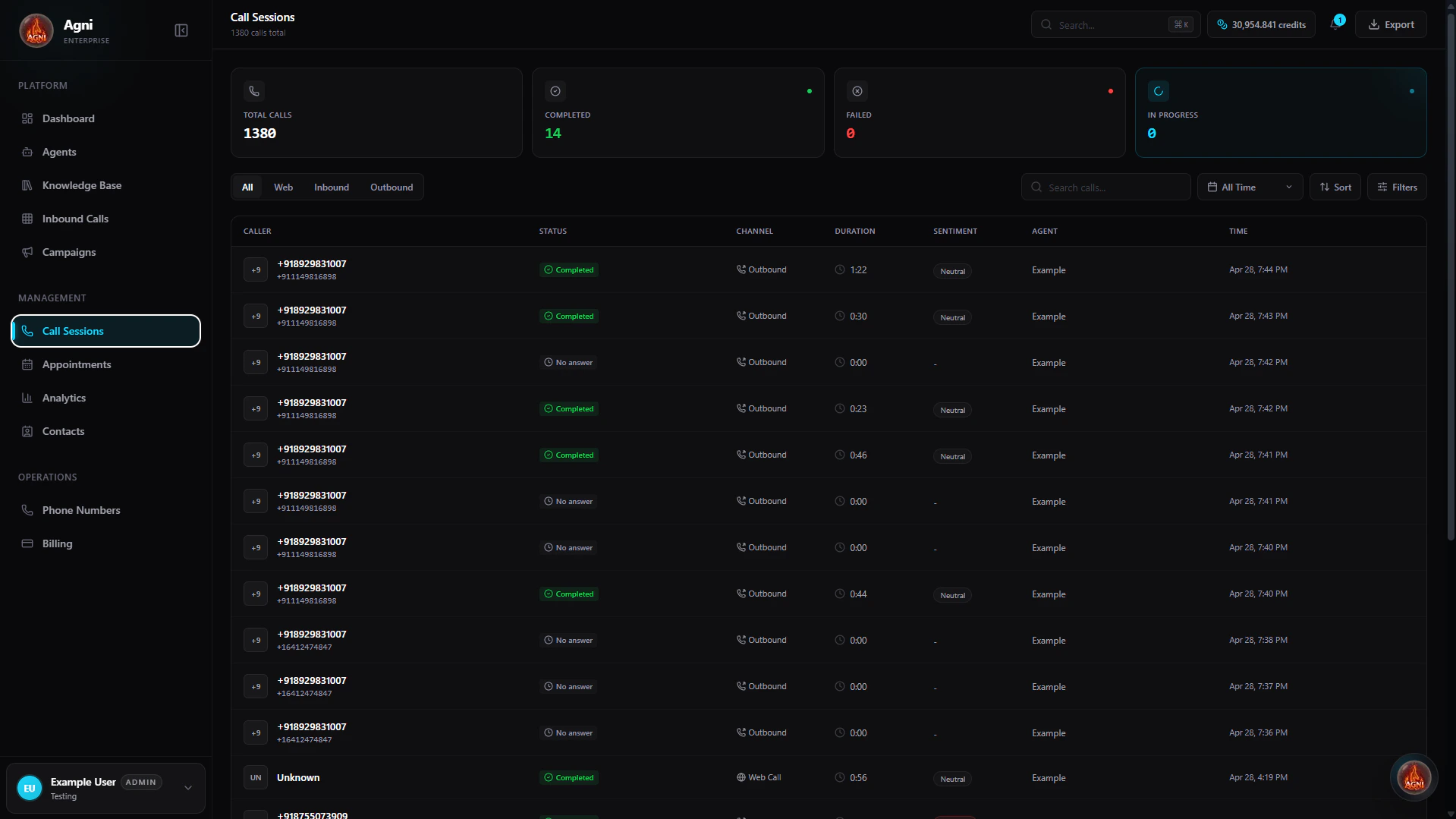
Task: Click the DURATION column header
Action: point(855,231)
